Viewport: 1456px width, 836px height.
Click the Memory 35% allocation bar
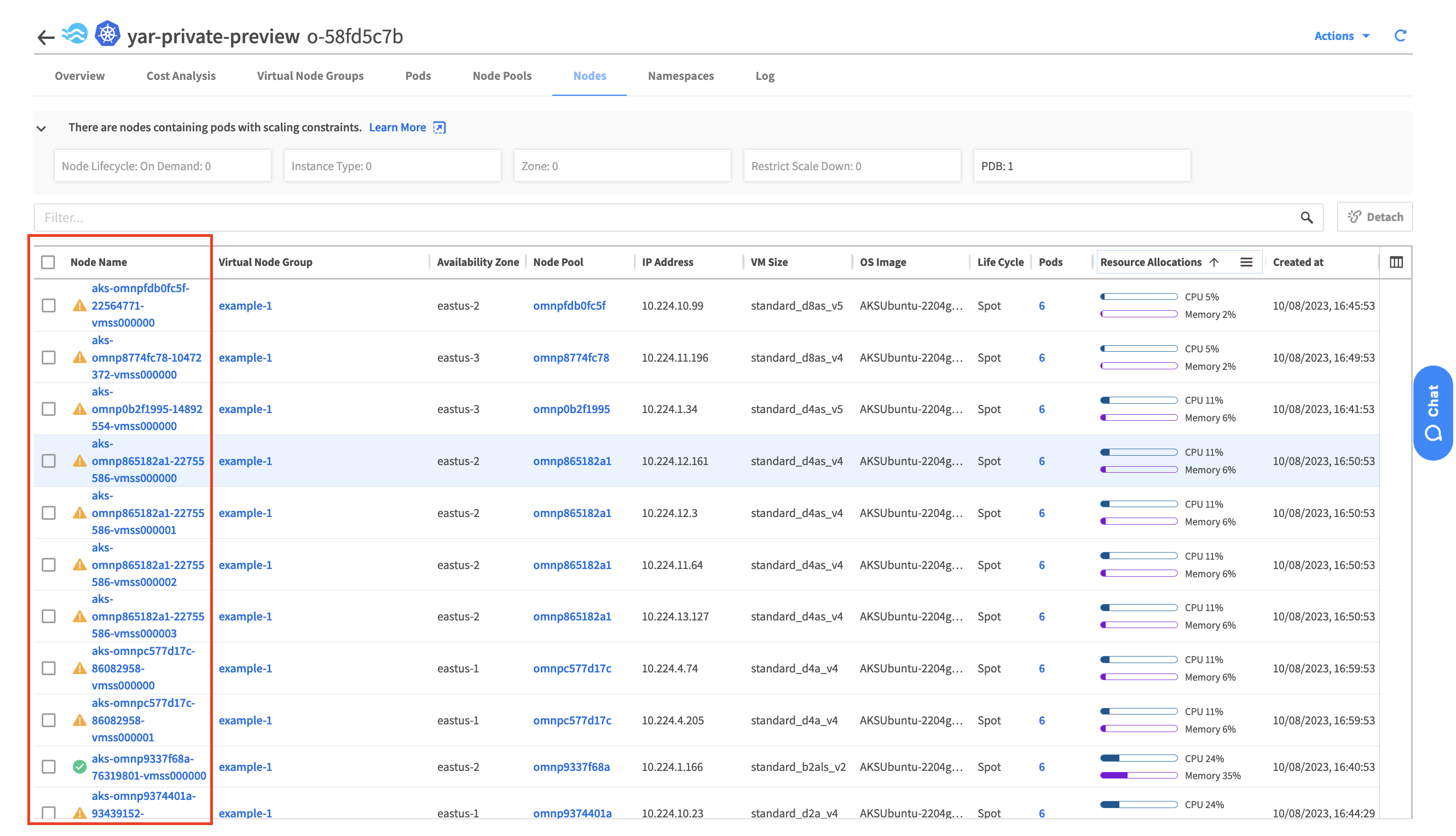pos(1139,776)
